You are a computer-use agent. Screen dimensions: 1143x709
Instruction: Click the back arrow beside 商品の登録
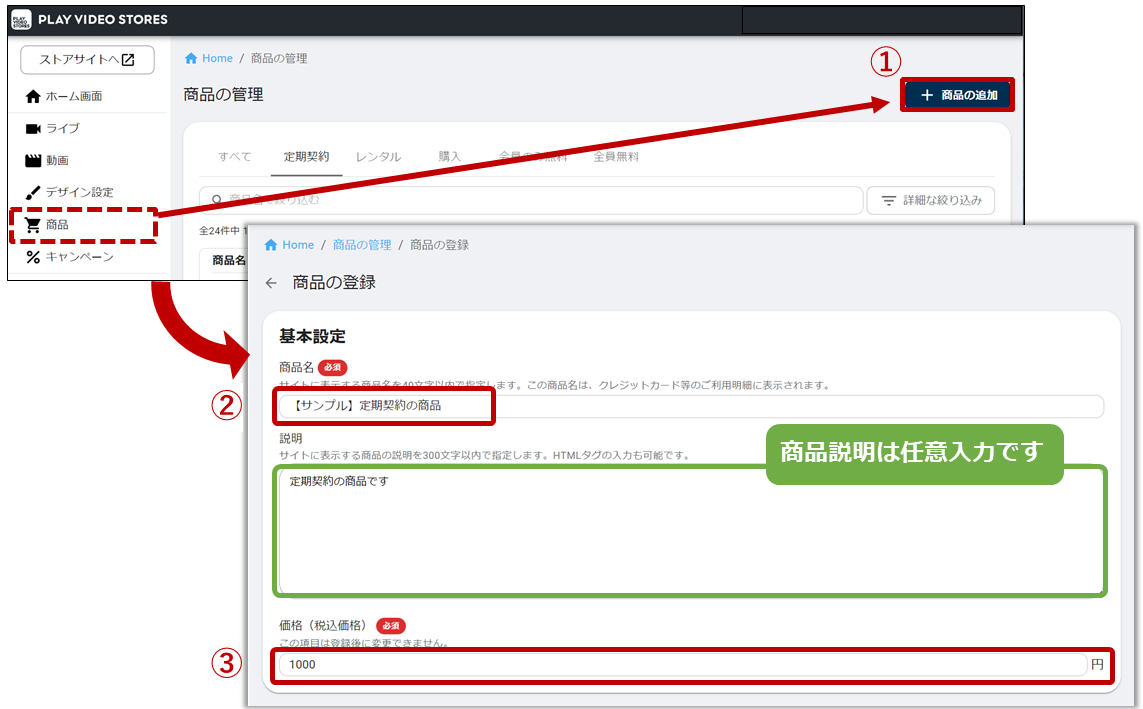(271, 283)
